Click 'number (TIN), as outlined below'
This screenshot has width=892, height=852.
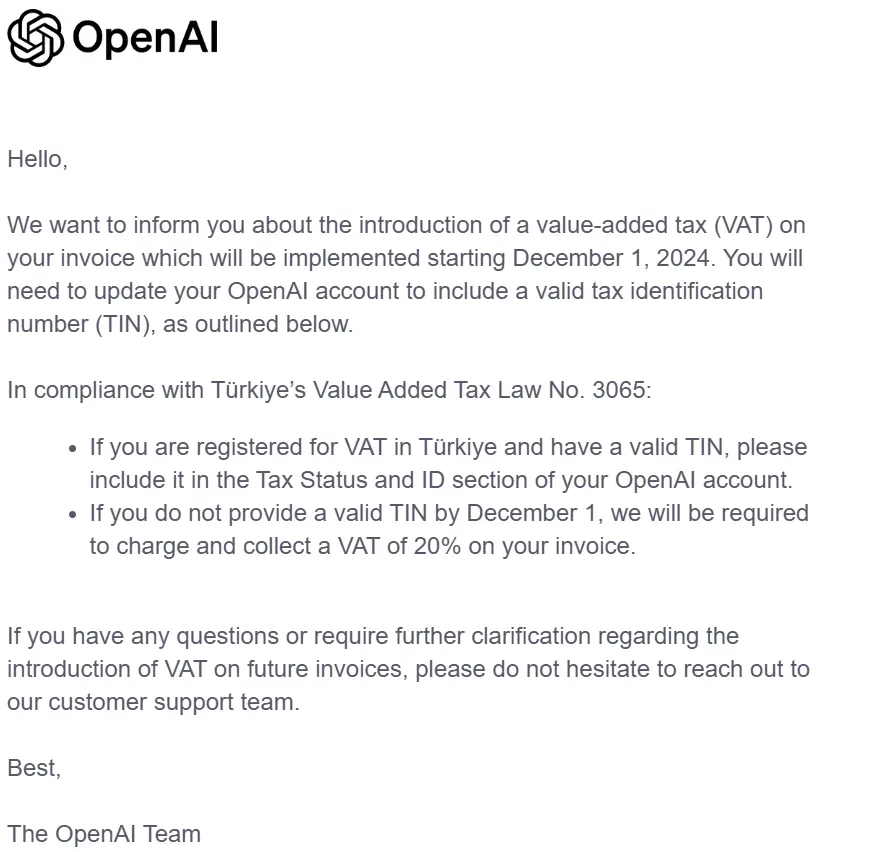click(x=179, y=325)
